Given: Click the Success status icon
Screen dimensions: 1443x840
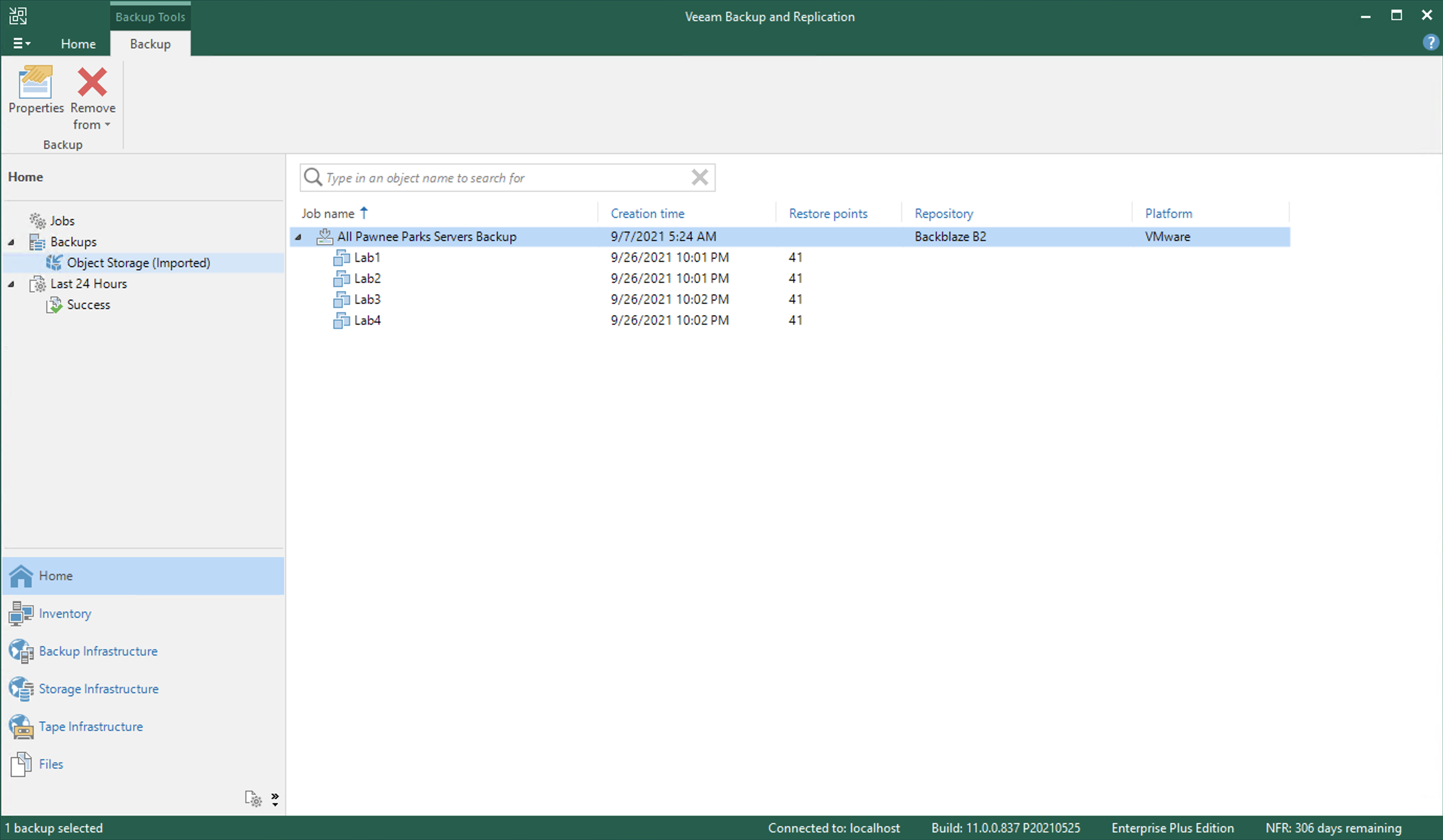Looking at the screenshot, I should click(54, 305).
